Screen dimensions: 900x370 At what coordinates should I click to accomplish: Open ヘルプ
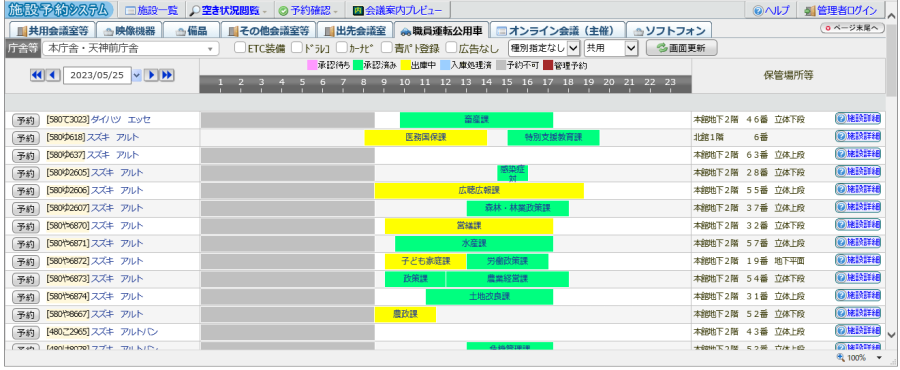[771, 10]
